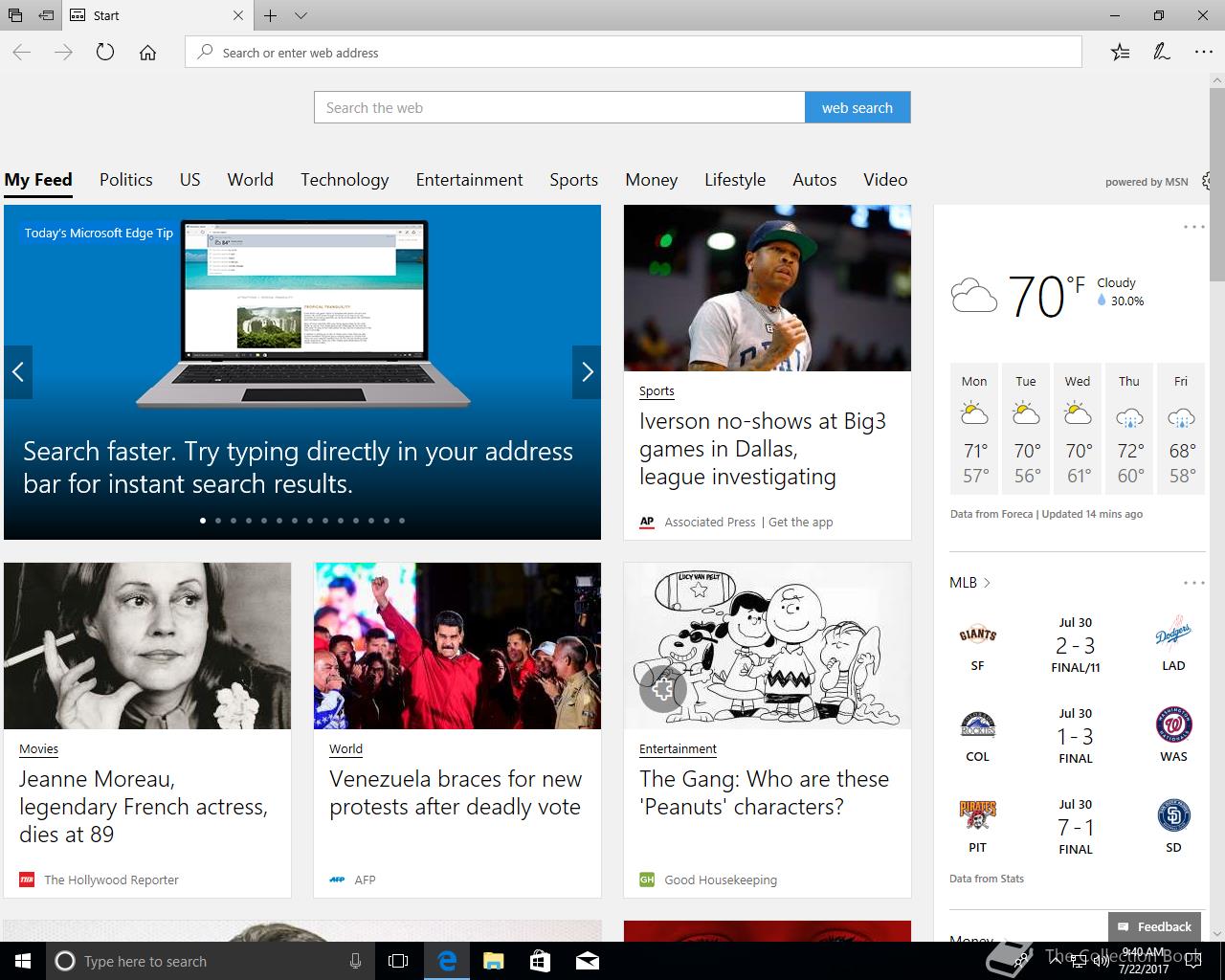Screen dimensions: 1225x980
Task: Open Venezuela braces for new protests article
Action: 456,792
